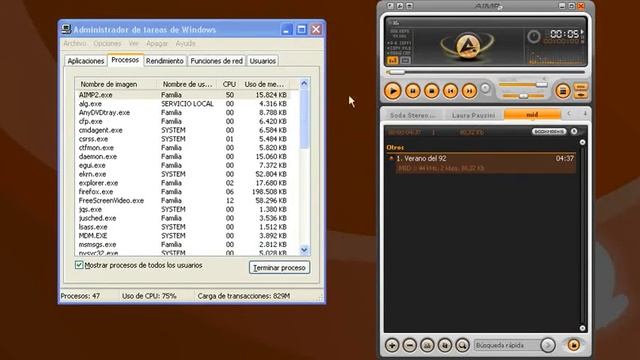640x360 pixels.
Task: Click the Terminar proceso button
Action: (279, 268)
